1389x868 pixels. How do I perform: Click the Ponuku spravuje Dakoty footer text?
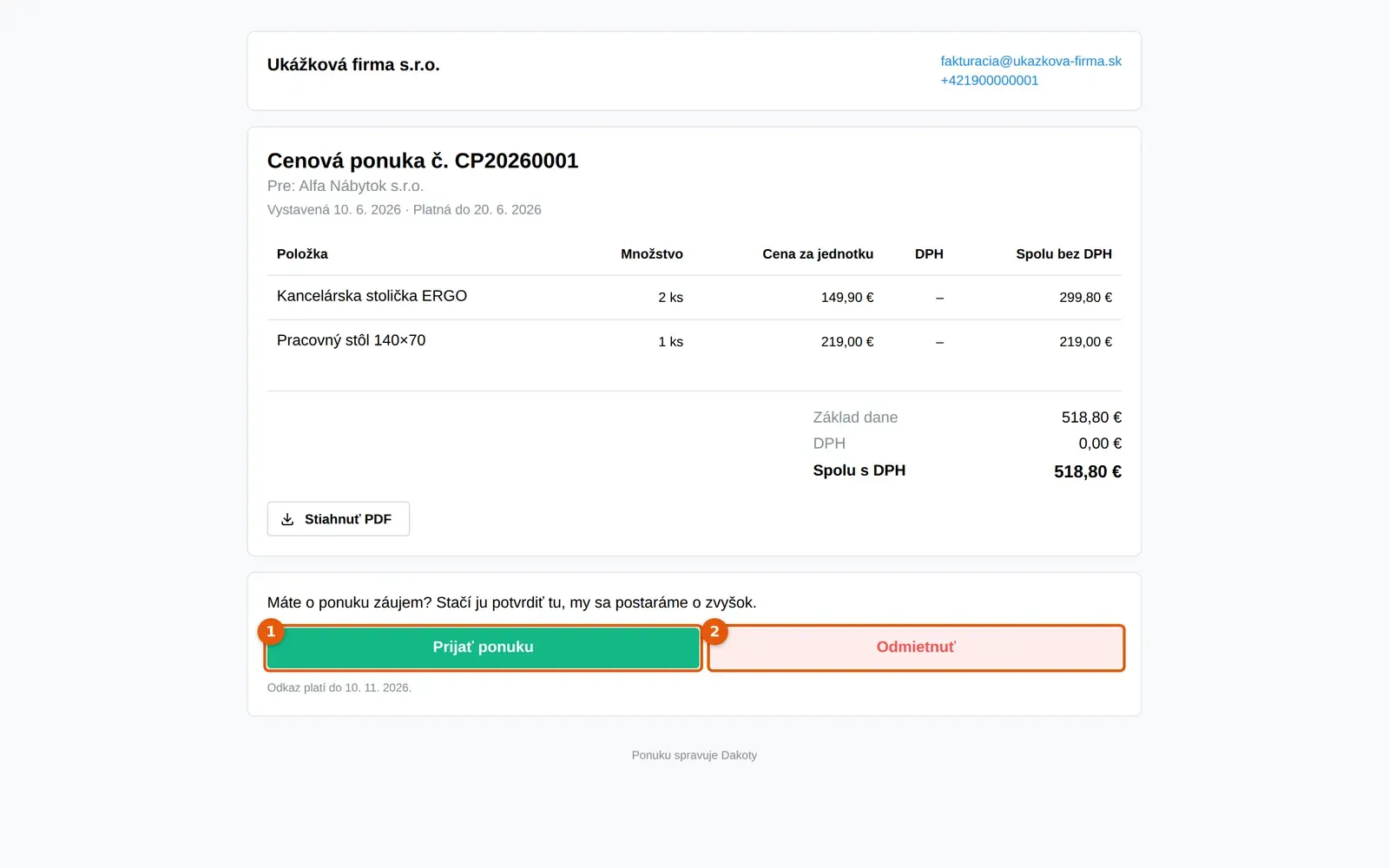694,755
